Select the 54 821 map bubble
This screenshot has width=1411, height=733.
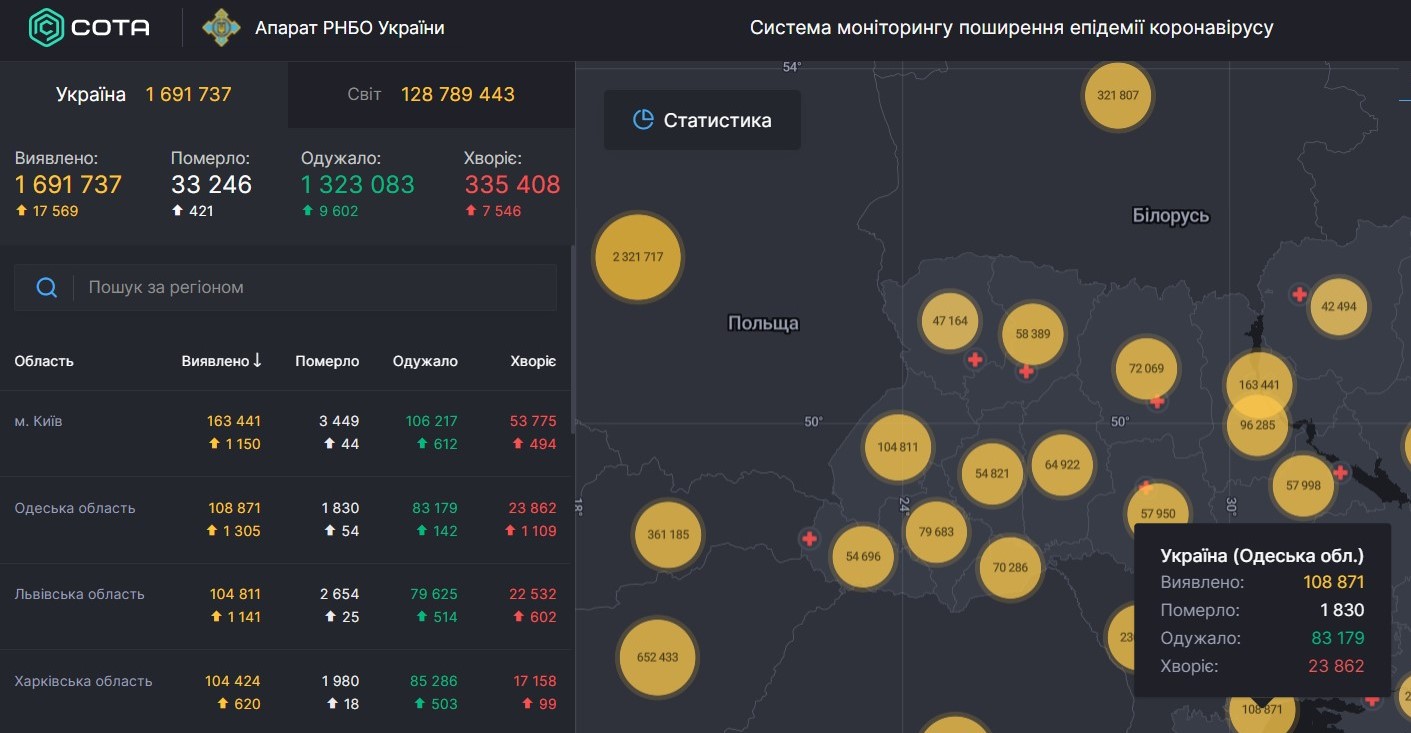(x=992, y=474)
